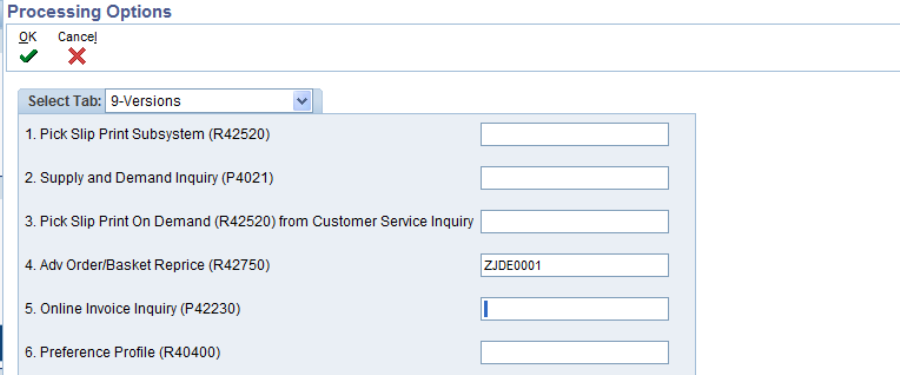
Task: Focus the Preference Profile input field
Action: coord(575,353)
